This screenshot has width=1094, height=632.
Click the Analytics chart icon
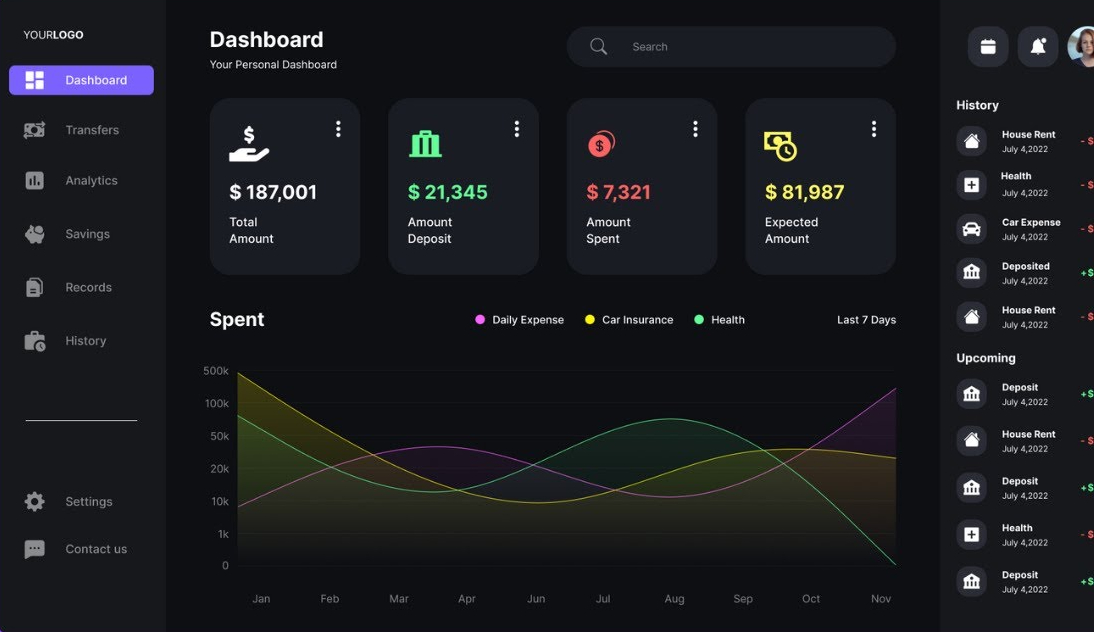34,180
